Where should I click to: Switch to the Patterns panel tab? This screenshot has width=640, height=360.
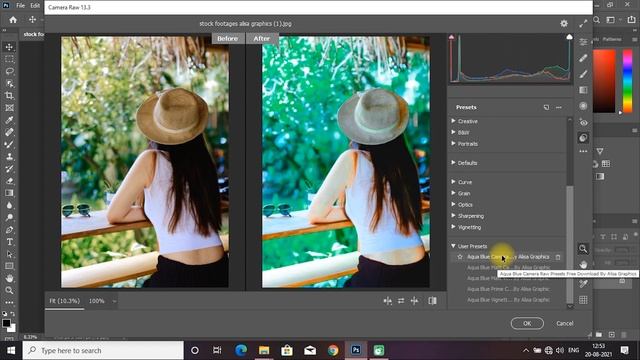coord(612,39)
